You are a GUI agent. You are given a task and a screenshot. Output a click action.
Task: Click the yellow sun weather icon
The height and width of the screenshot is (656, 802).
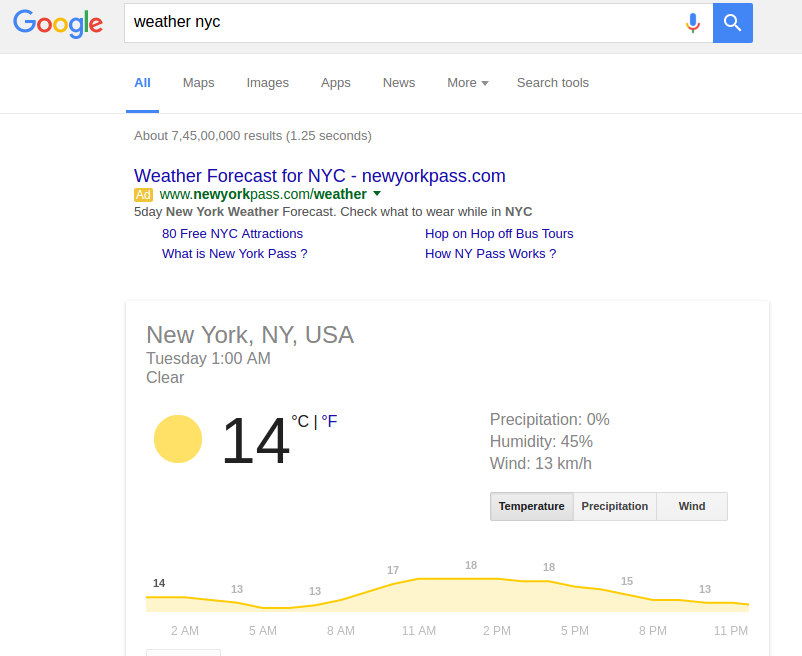coord(177,438)
